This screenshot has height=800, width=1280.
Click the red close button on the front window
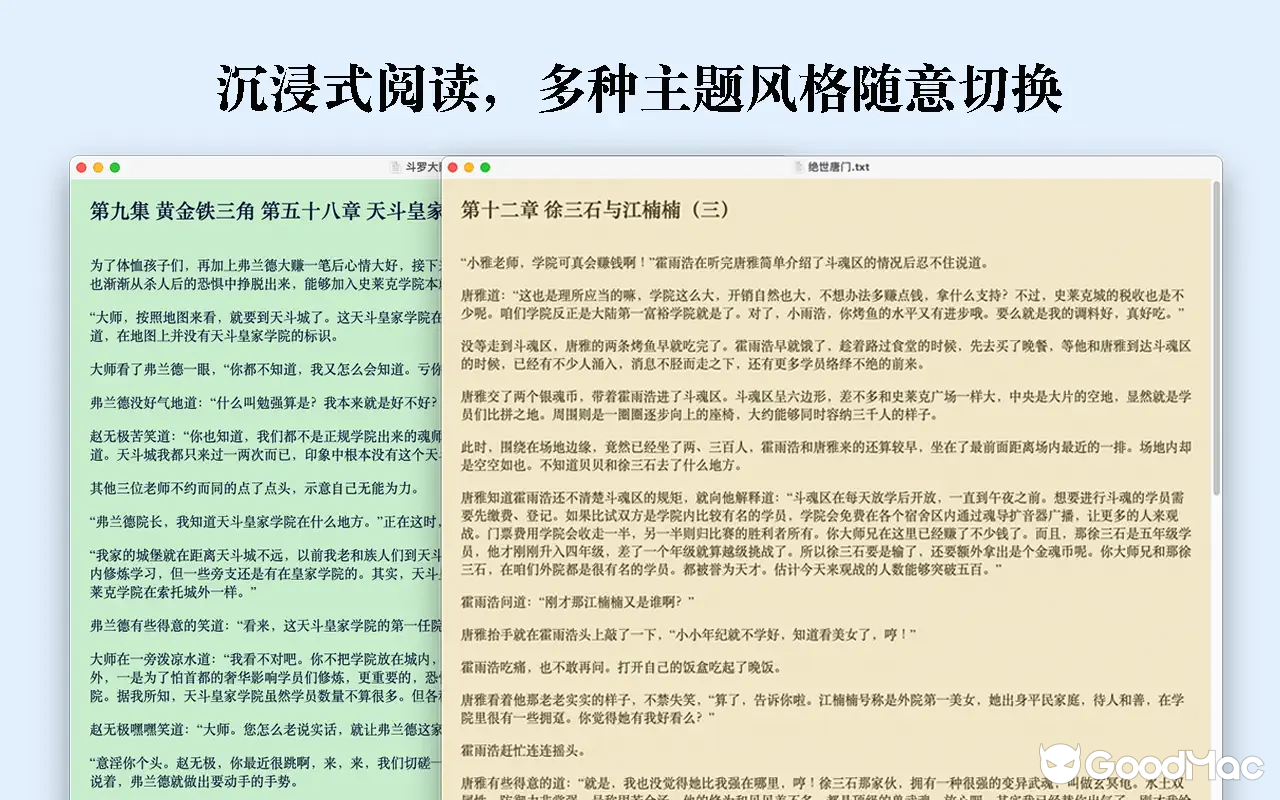455,167
